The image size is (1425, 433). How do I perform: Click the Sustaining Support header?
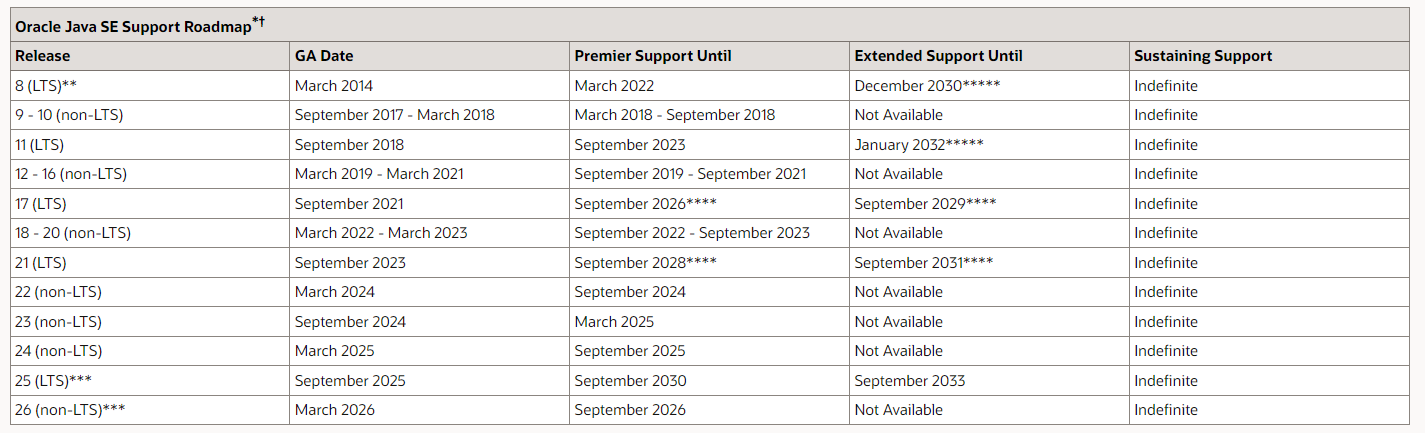[1203, 56]
